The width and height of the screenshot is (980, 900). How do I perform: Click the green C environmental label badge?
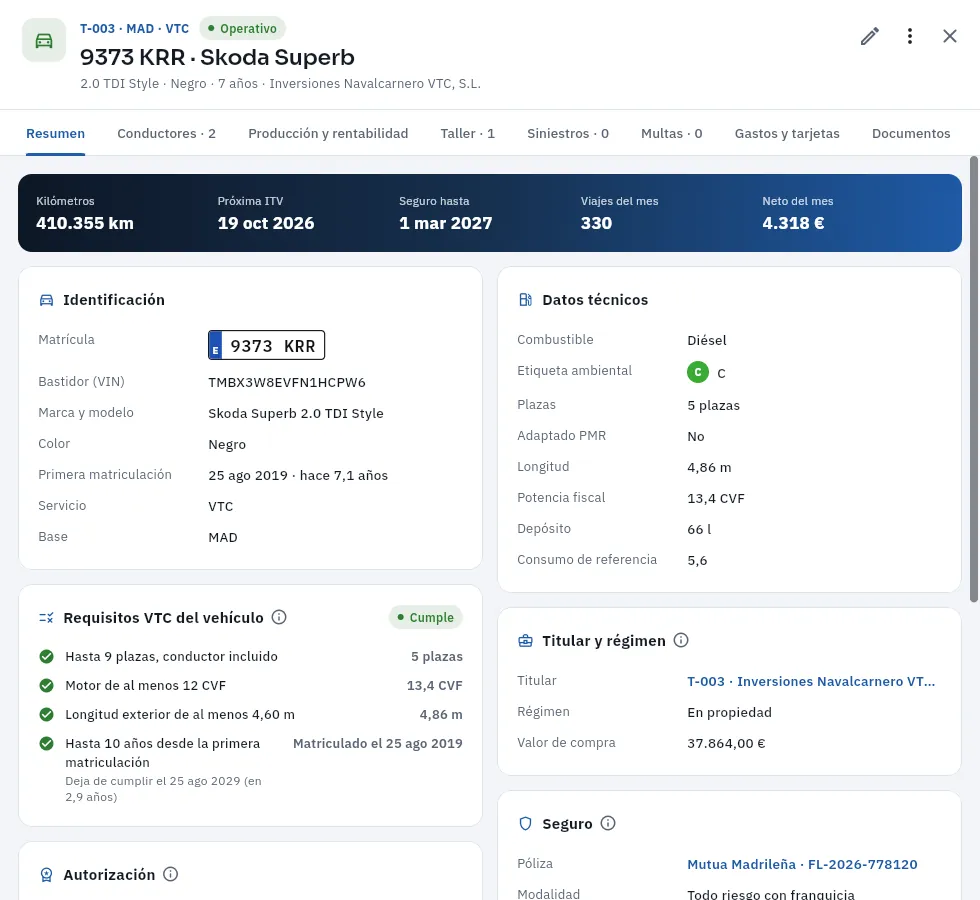[698, 372]
